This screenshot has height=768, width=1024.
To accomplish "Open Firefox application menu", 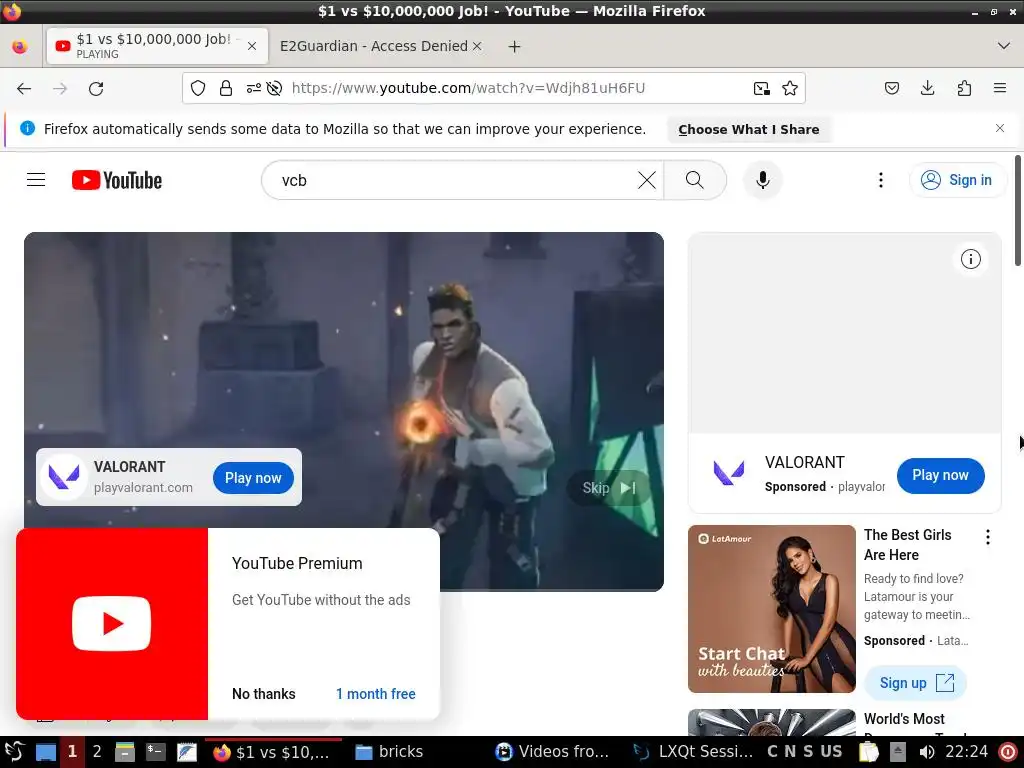I will pos(1000,88).
